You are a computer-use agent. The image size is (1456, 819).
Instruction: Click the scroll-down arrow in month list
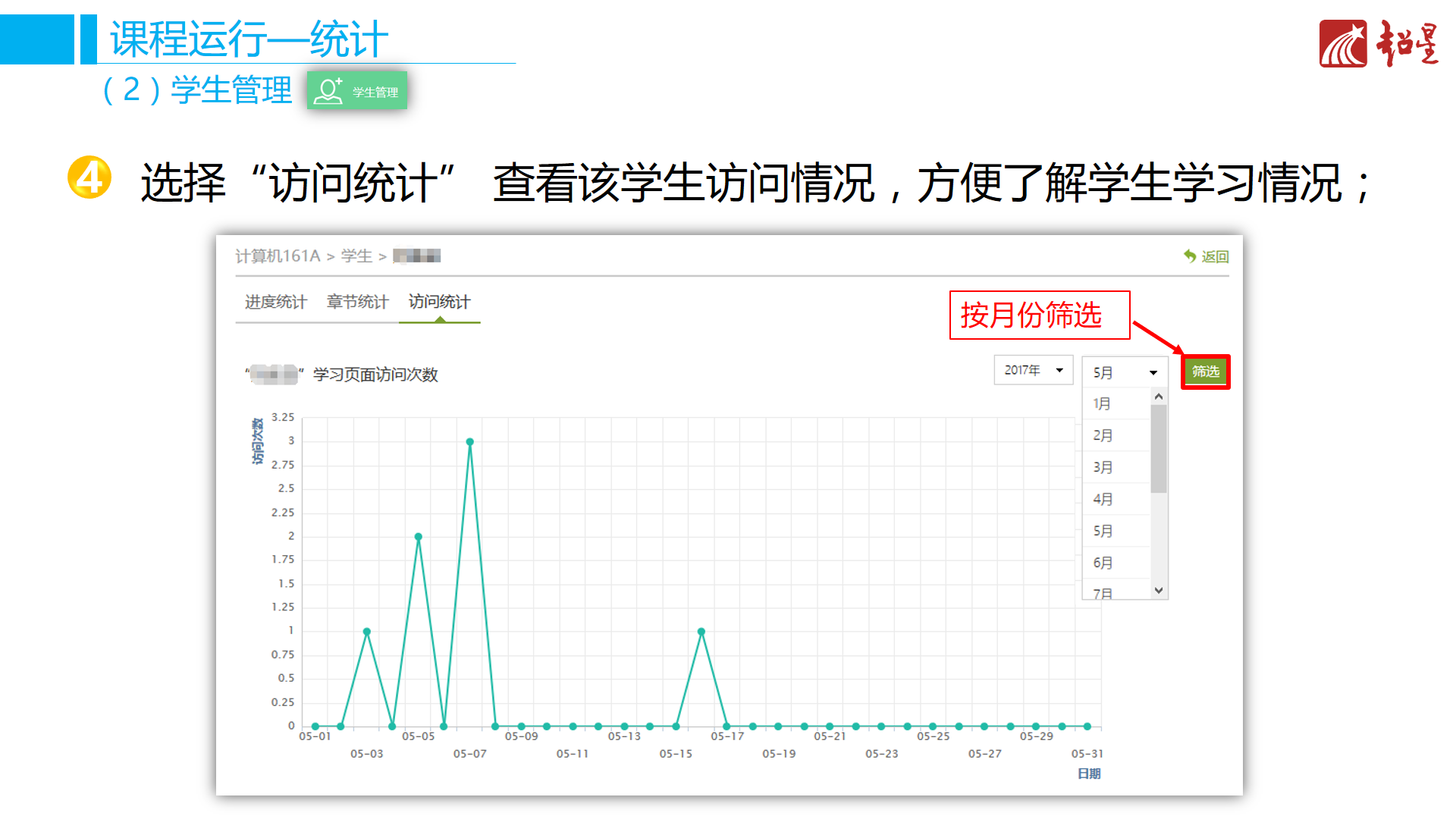(x=1158, y=590)
